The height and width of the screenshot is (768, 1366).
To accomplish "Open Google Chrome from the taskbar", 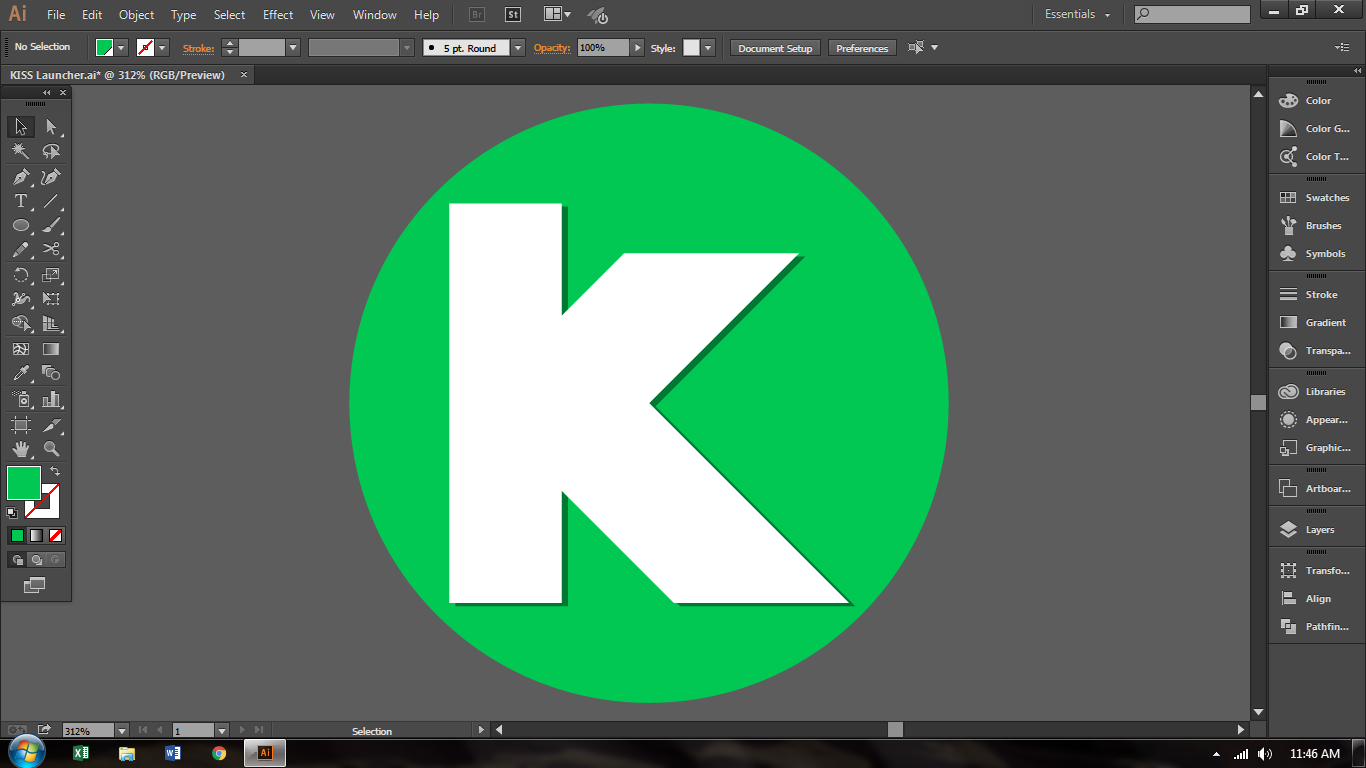I will [x=219, y=753].
